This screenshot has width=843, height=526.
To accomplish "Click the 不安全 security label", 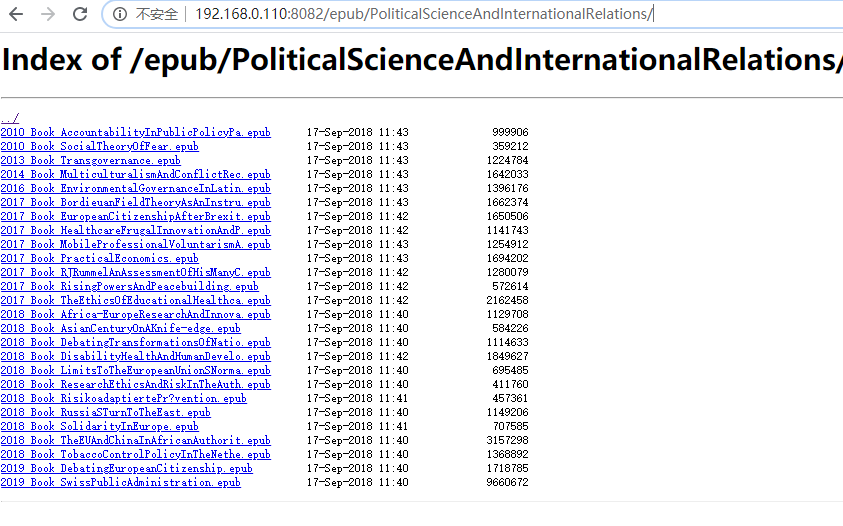I will tap(156, 14).
